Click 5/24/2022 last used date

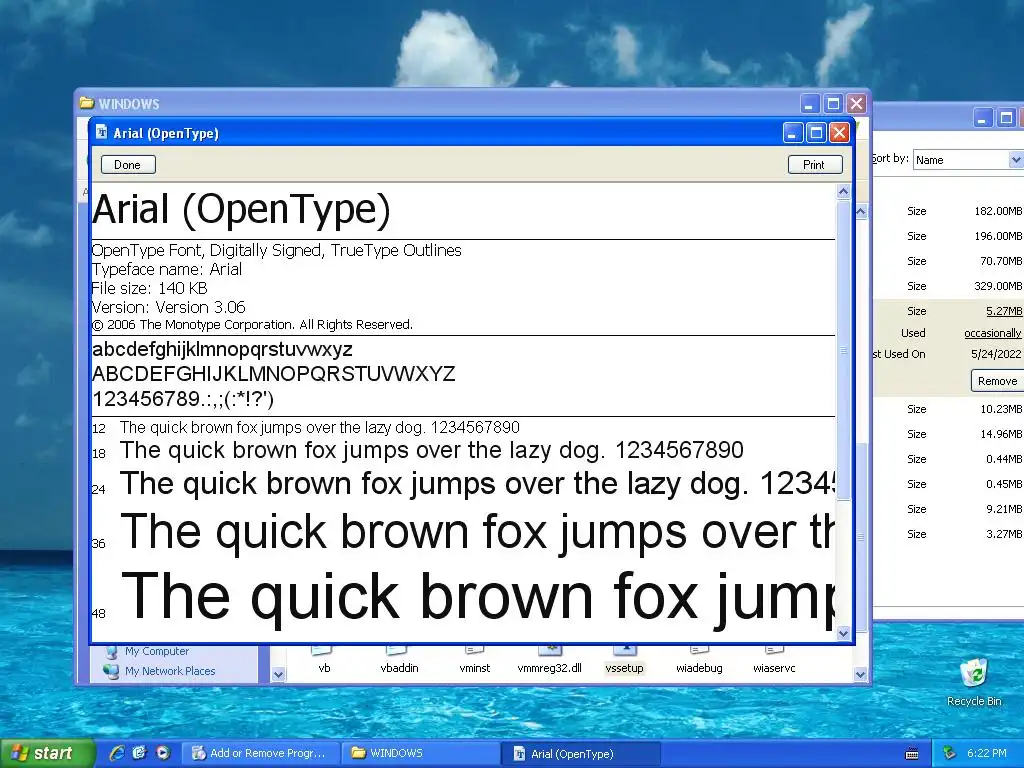tap(996, 354)
